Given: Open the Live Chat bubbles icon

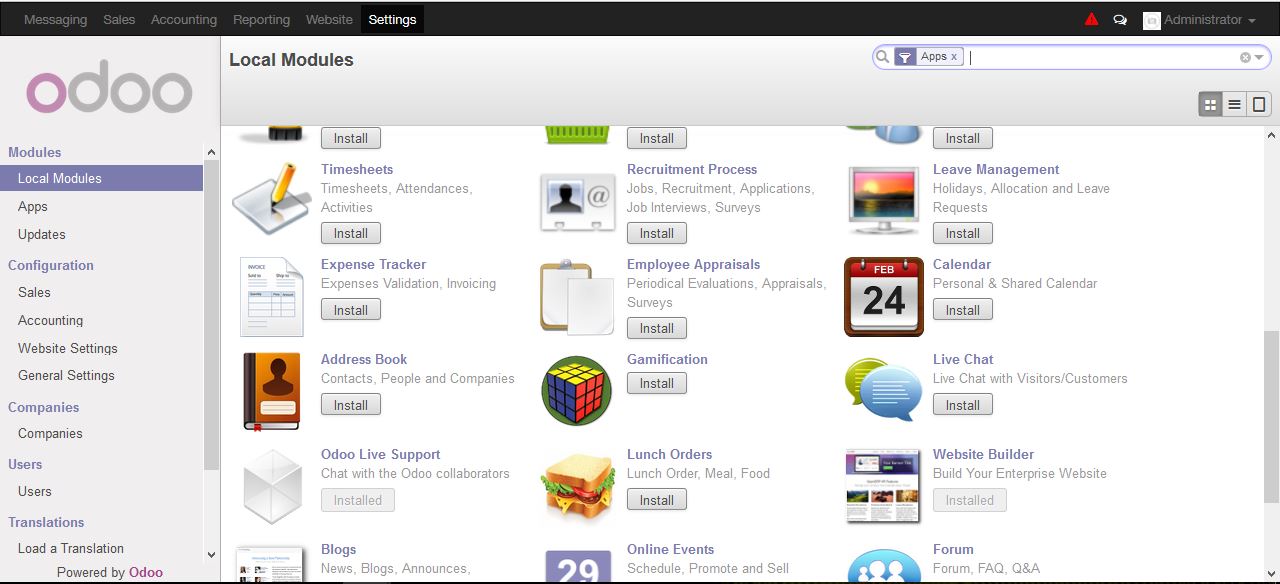Looking at the screenshot, I should [884, 389].
